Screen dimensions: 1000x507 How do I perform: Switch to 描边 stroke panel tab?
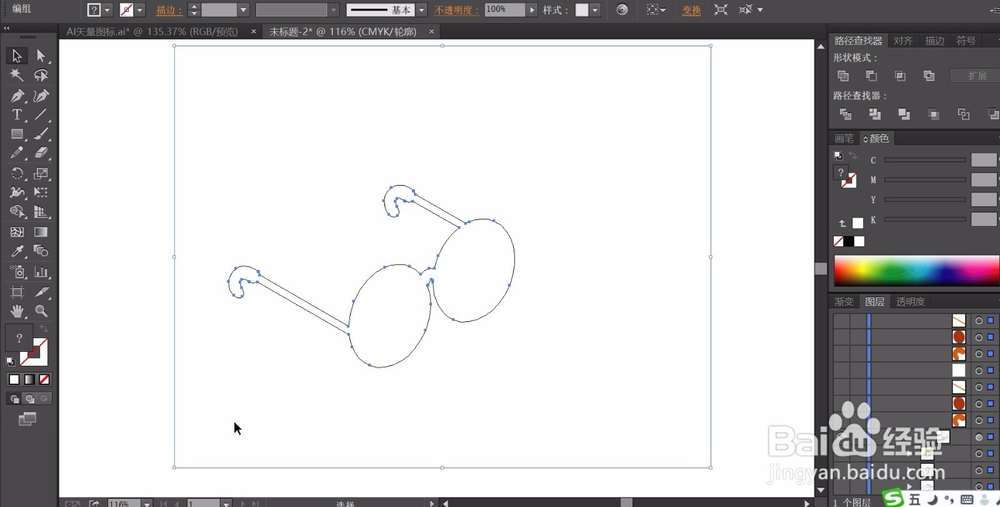click(934, 40)
